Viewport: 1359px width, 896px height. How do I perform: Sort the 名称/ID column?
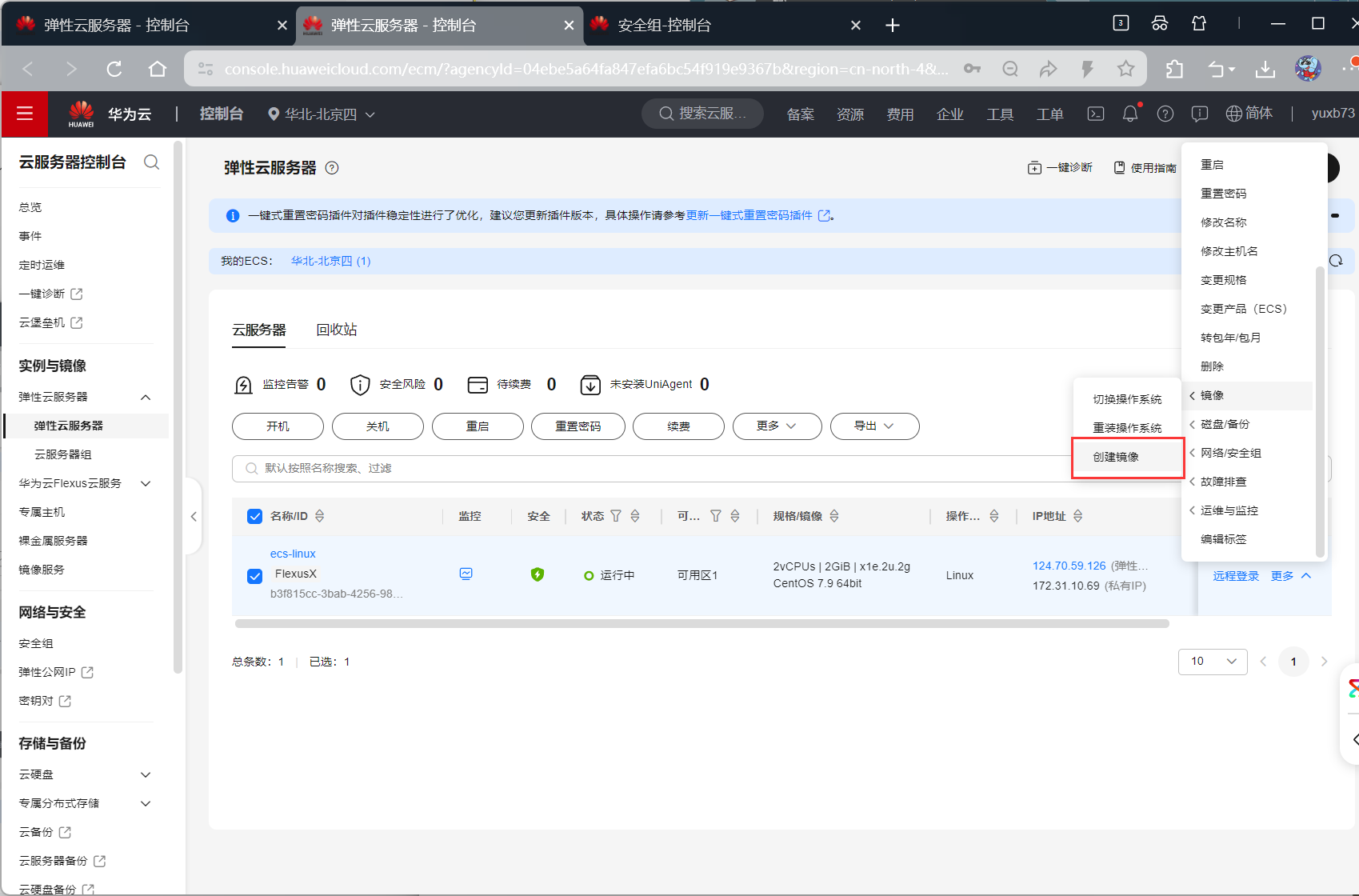pyautogui.click(x=320, y=516)
